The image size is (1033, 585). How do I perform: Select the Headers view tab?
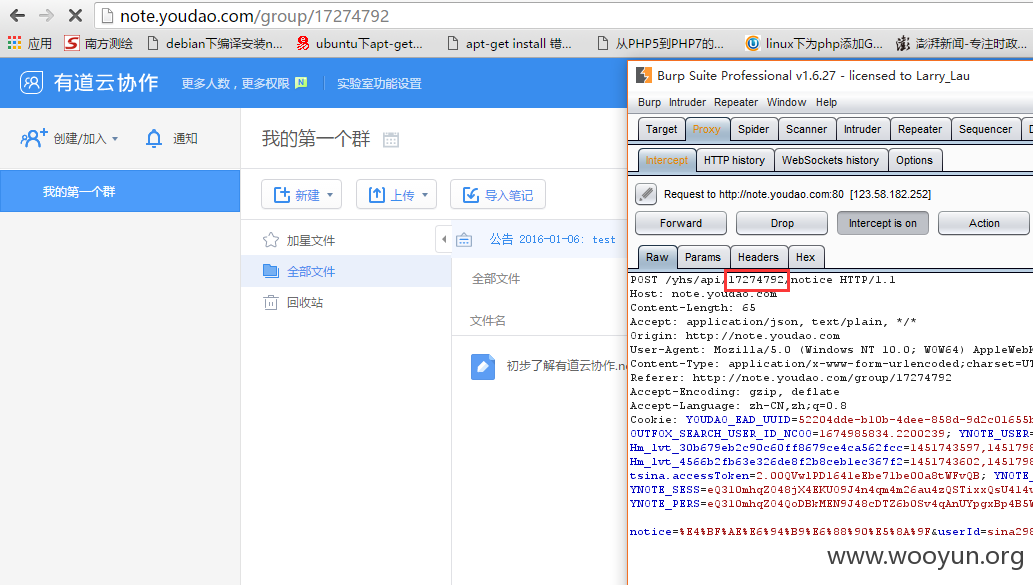pos(758,257)
